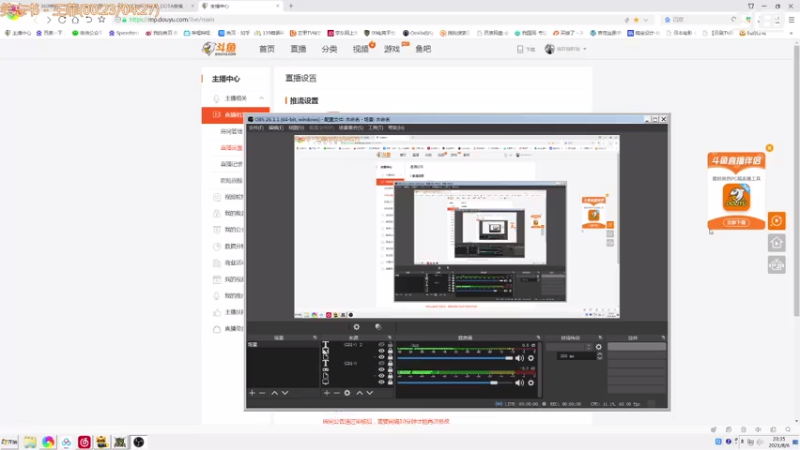Viewport: 800px width, 450px height.
Task: Adjust the lower mixer channel volume slider
Action: click(455, 383)
